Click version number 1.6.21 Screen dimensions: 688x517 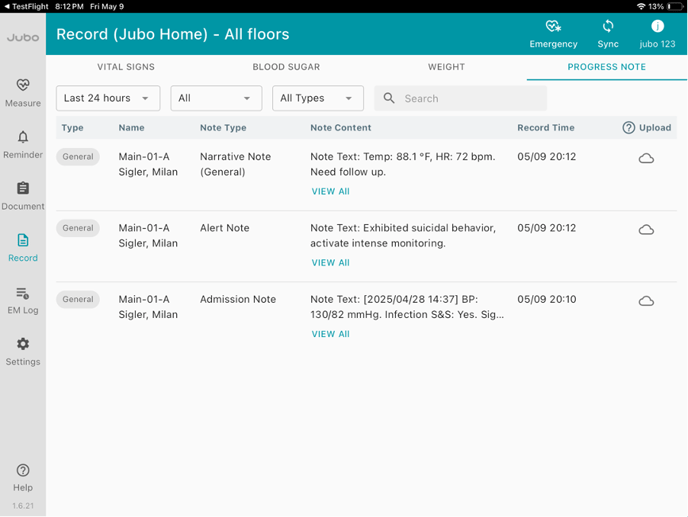tap(23, 506)
